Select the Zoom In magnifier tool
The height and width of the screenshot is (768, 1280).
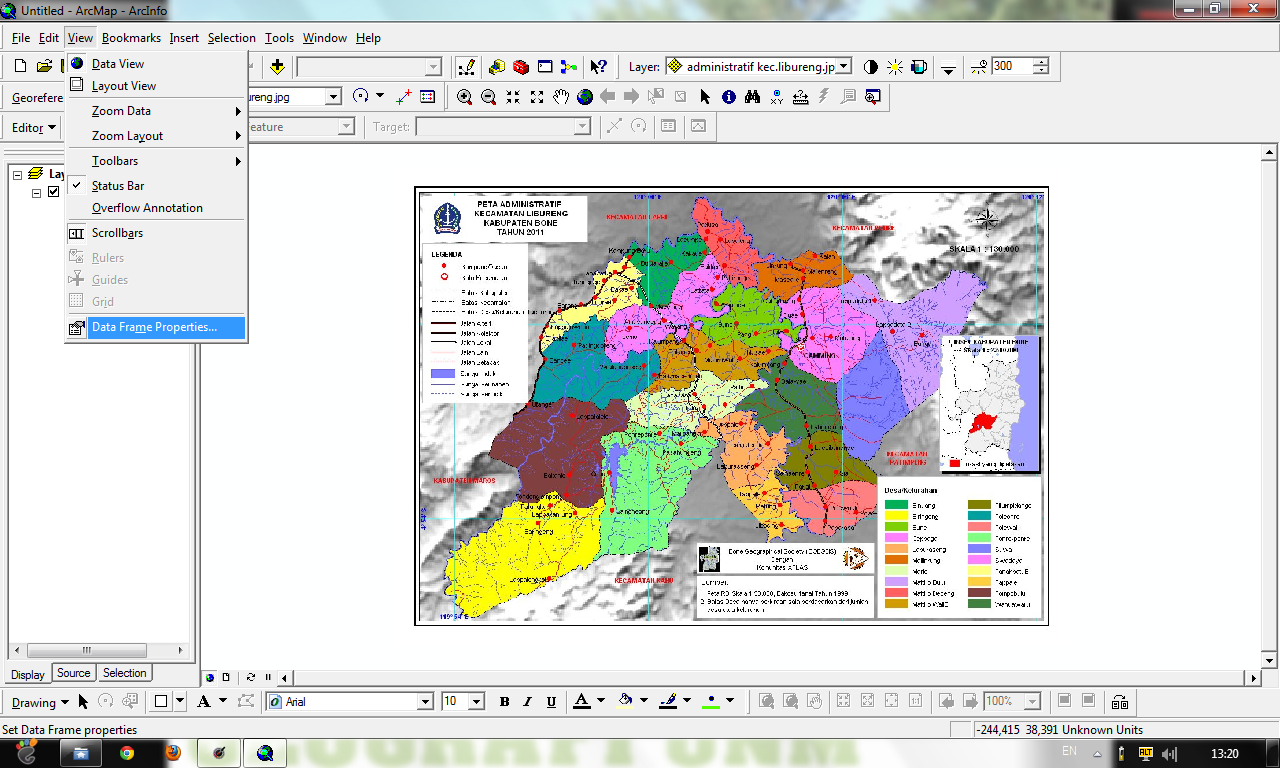(465, 97)
